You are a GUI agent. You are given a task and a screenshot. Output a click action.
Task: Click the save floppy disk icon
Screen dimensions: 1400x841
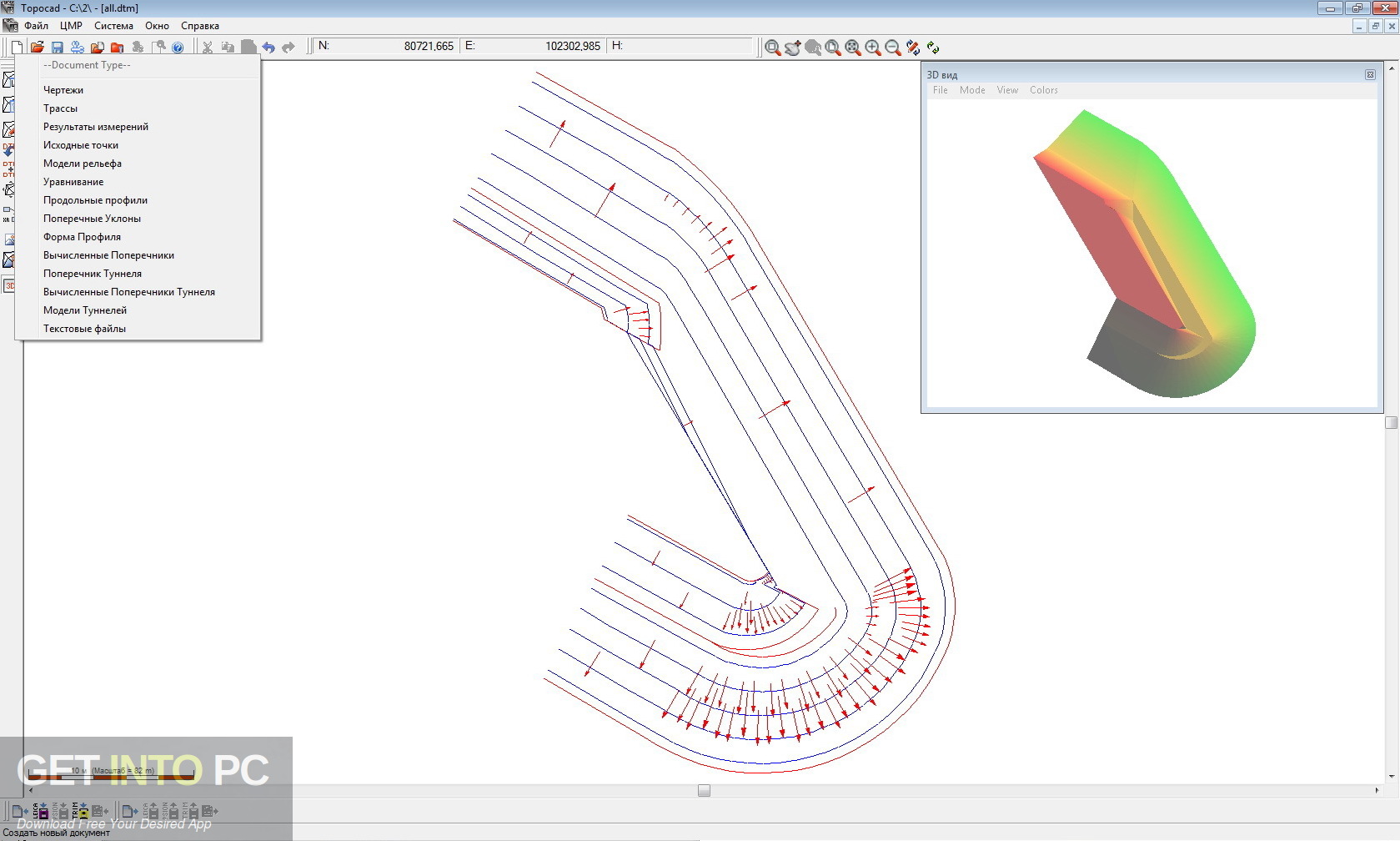pyautogui.click(x=58, y=48)
